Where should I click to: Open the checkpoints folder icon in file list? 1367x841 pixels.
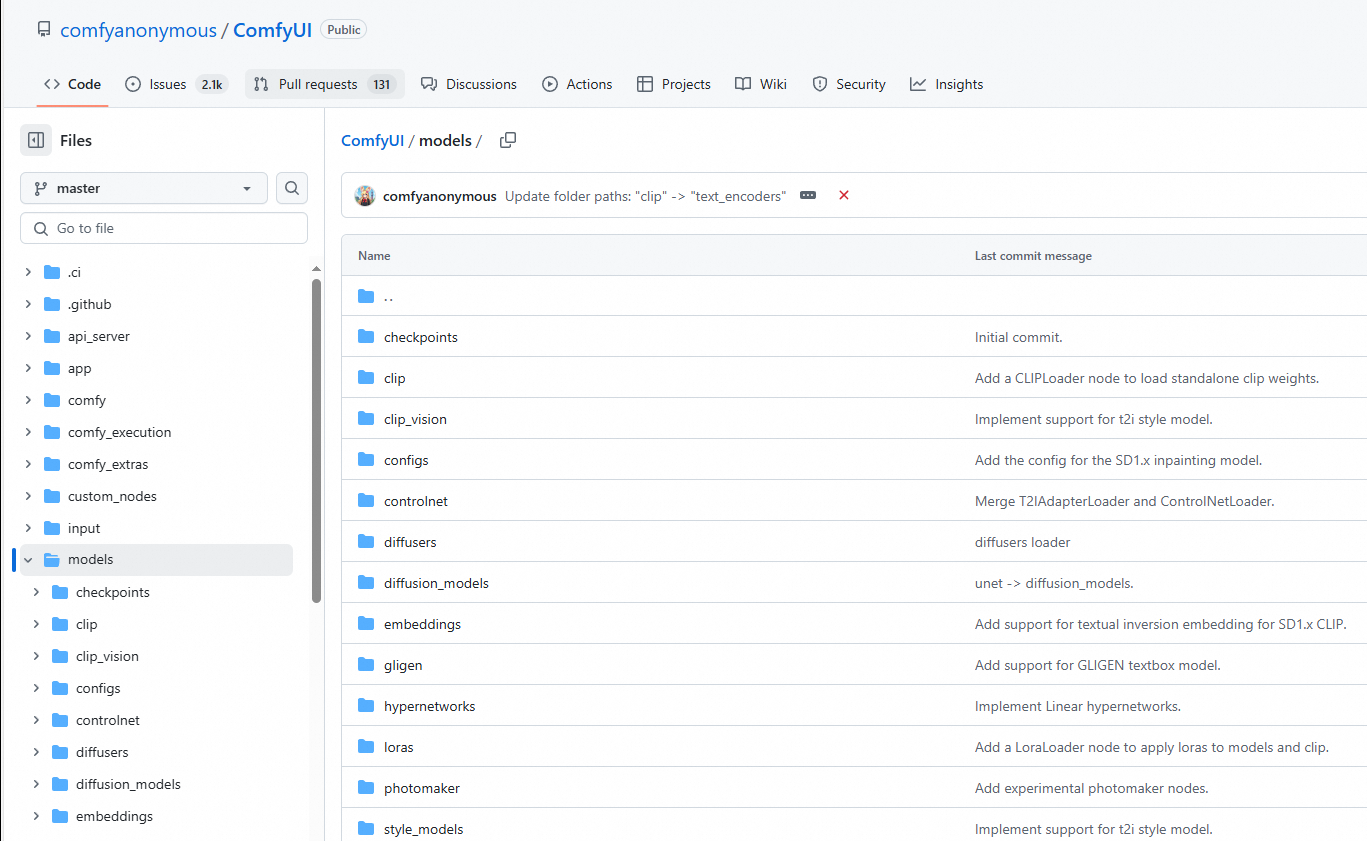coord(366,337)
